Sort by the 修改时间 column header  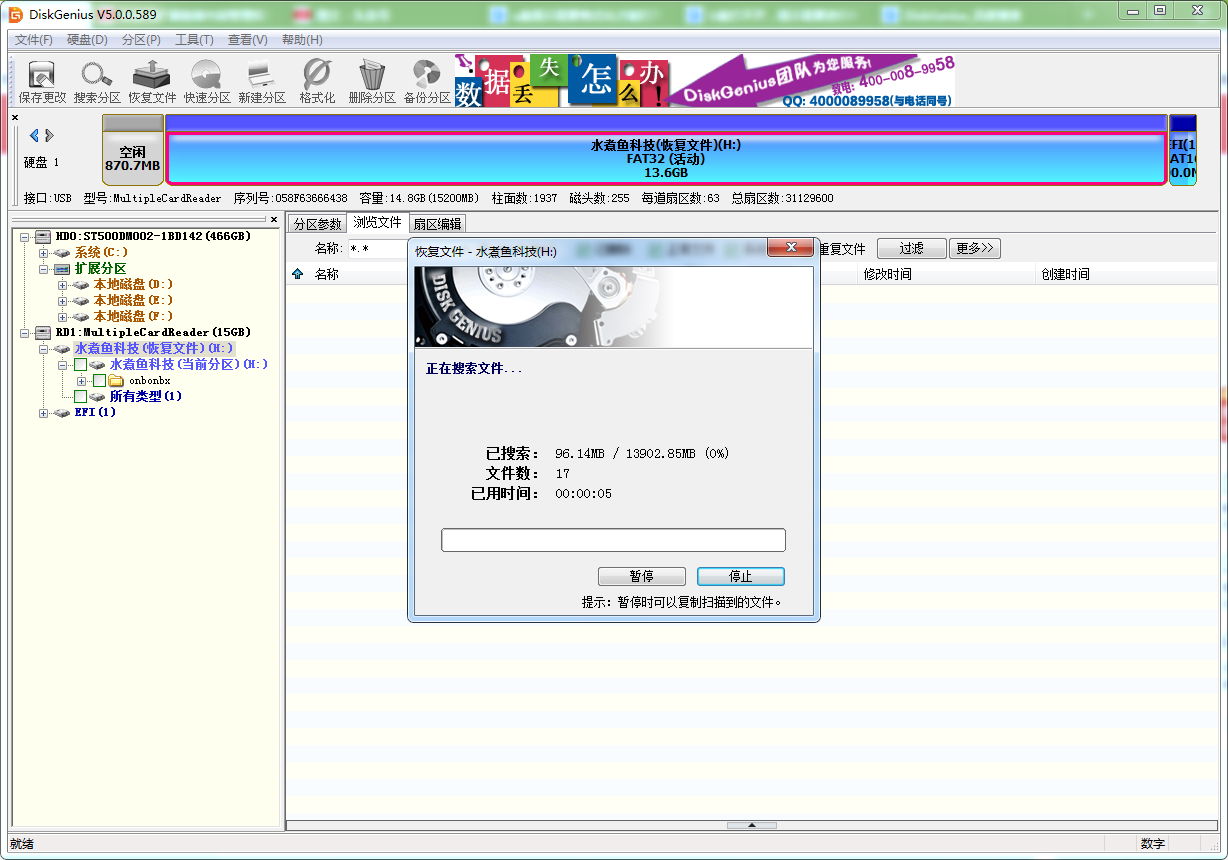click(x=887, y=274)
